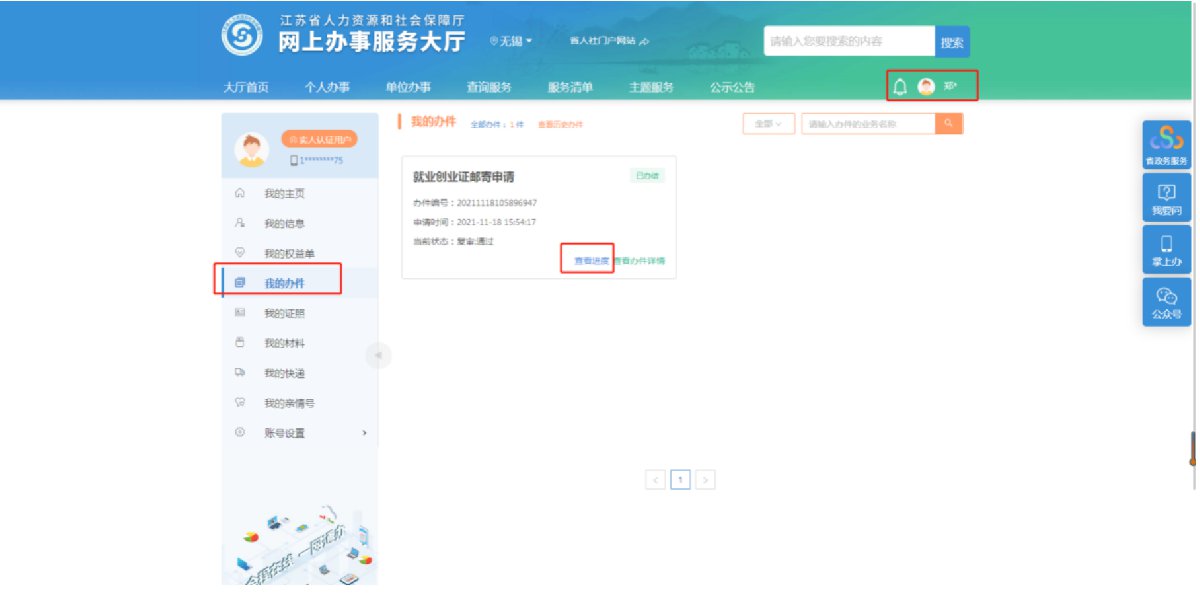Click 查看进度 link on application card
This screenshot has width=1200, height=596.
591,261
